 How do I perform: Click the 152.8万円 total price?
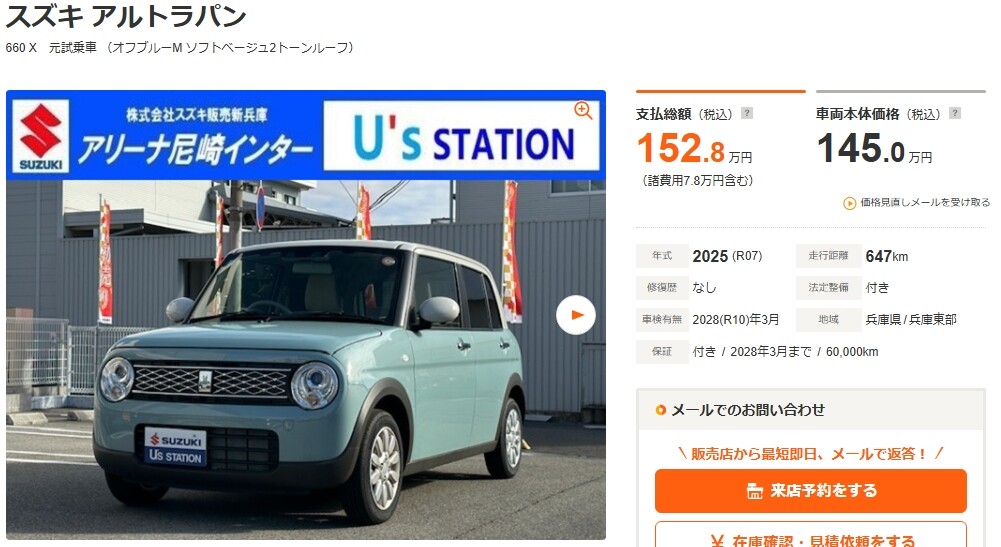[x=695, y=148]
